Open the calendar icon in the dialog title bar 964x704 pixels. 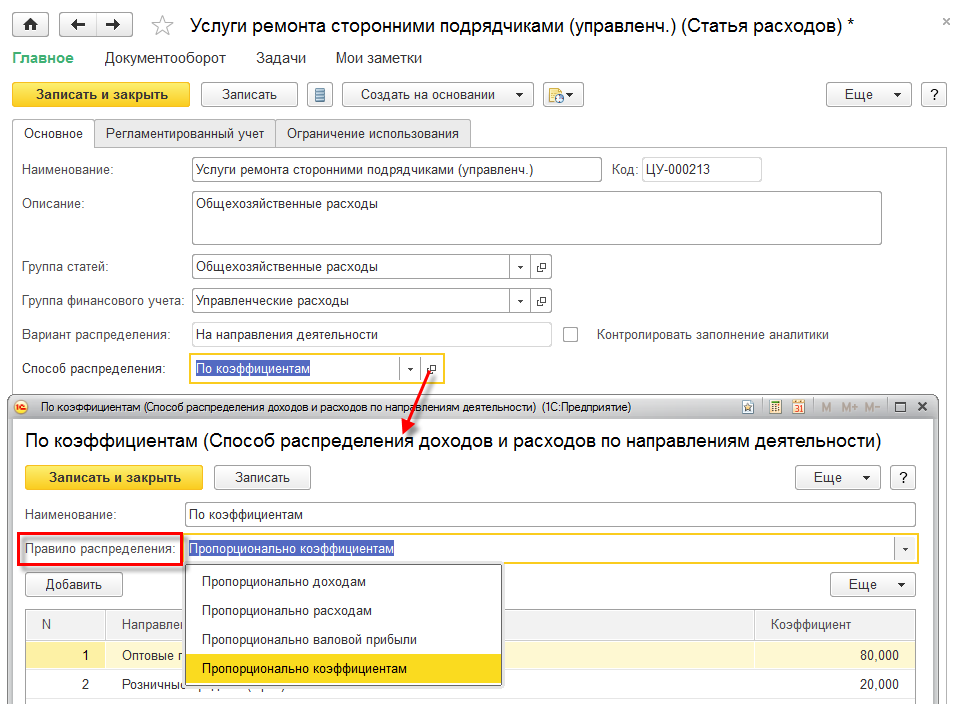[x=798, y=407]
